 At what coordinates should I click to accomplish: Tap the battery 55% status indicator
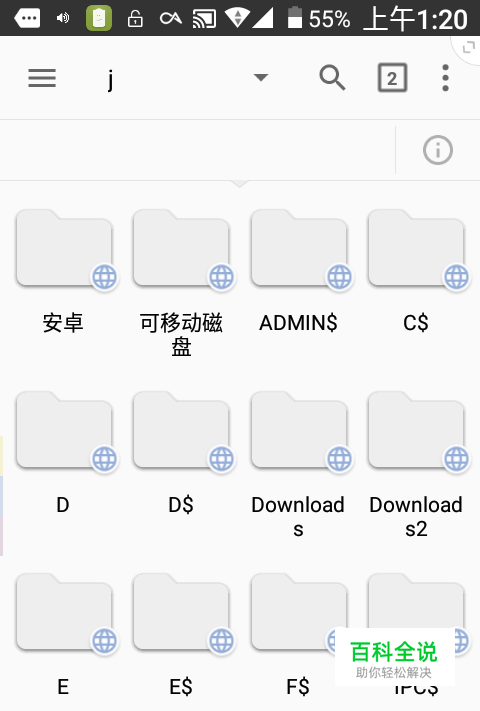319,19
